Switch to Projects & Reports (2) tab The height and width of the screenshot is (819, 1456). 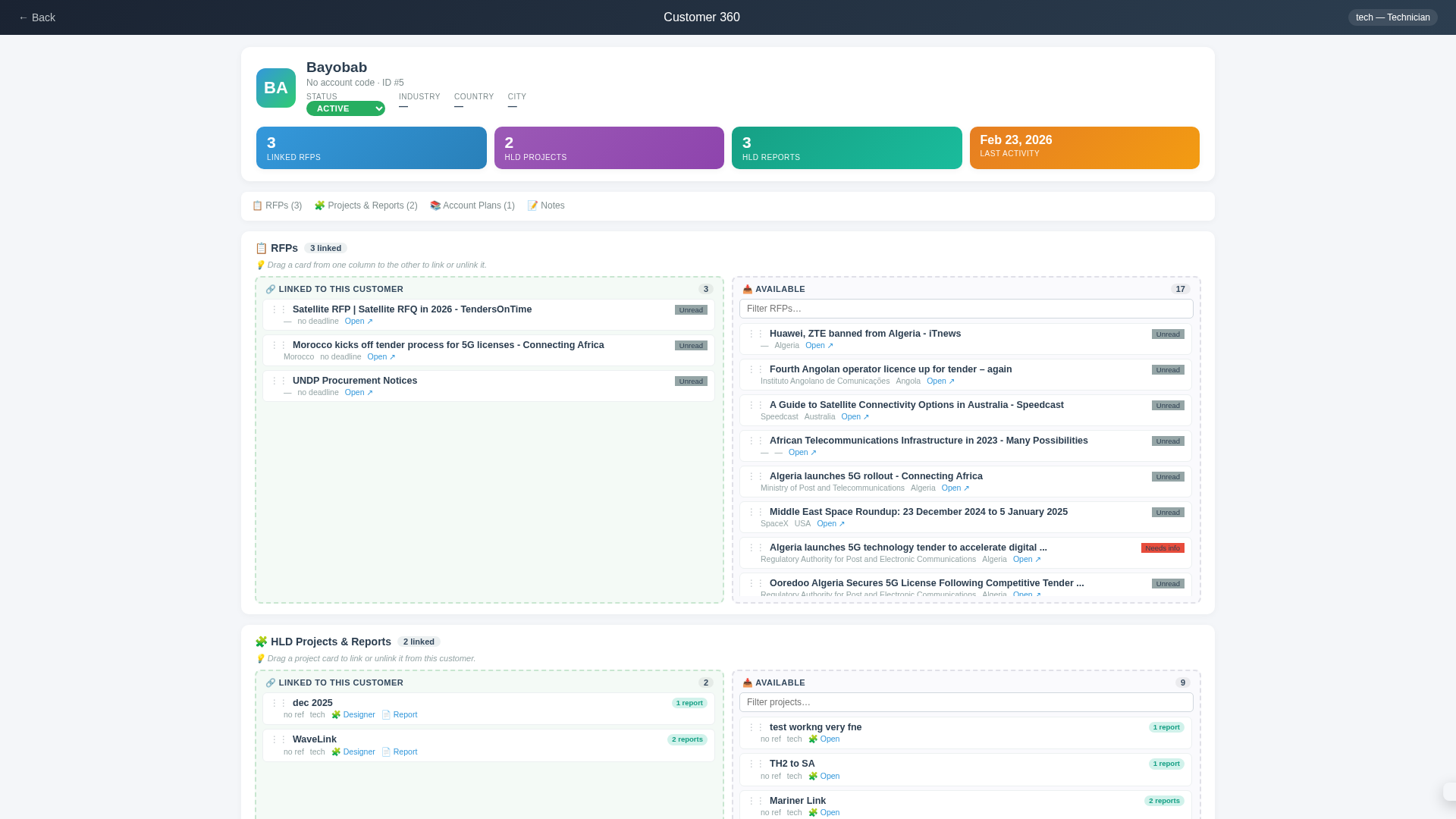click(x=366, y=206)
